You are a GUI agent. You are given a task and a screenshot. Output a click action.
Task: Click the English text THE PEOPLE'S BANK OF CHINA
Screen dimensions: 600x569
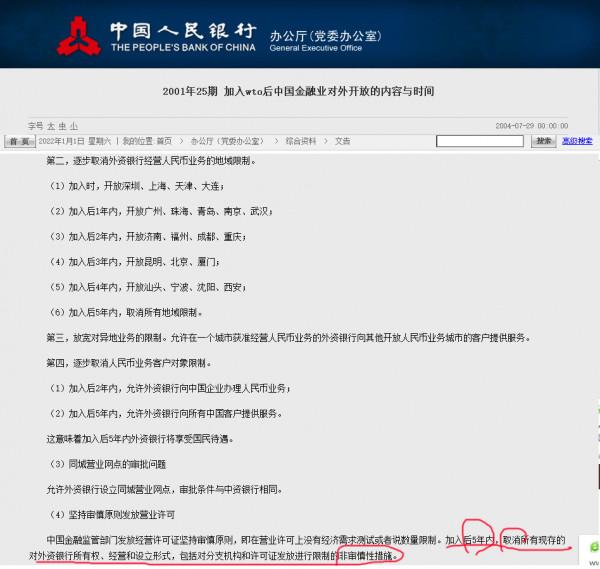(x=183, y=47)
